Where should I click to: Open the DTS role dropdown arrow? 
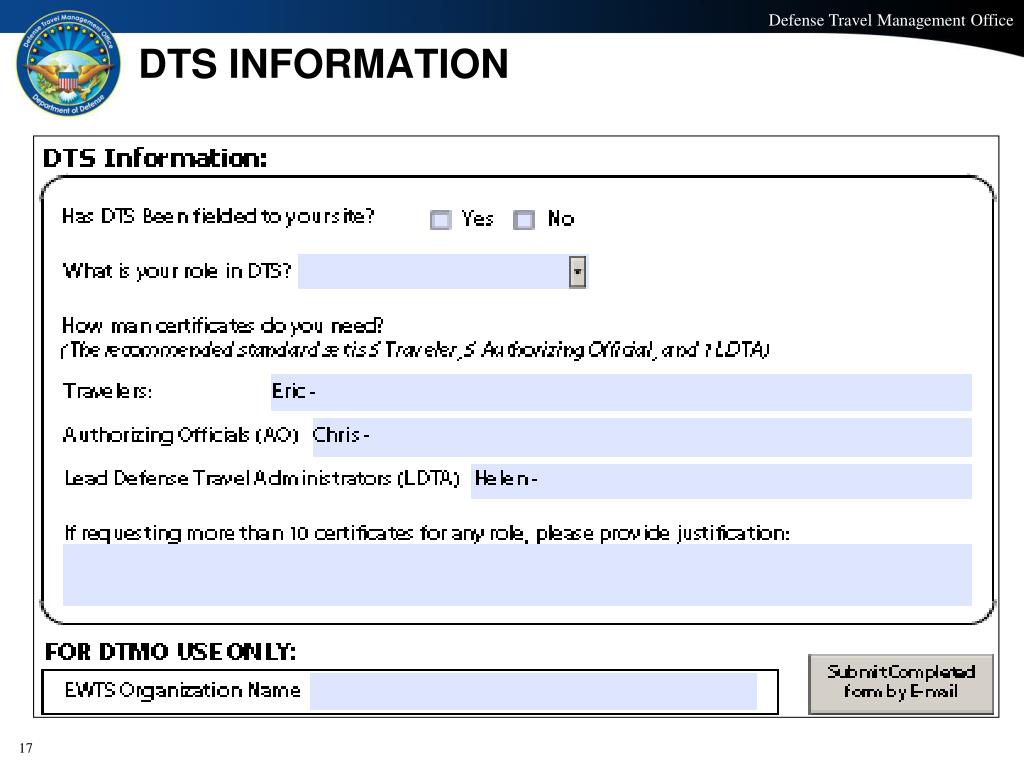(577, 272)
